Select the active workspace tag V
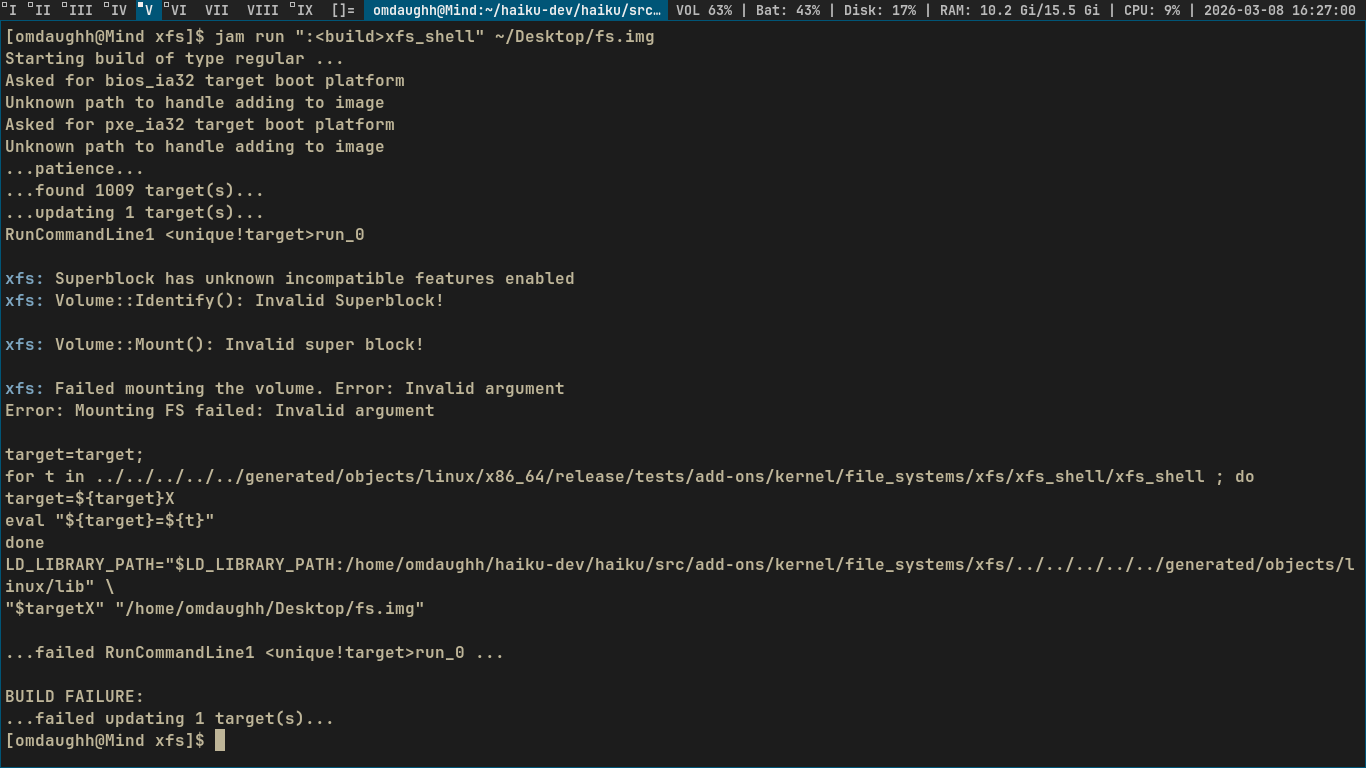 (x=148, y=10)
